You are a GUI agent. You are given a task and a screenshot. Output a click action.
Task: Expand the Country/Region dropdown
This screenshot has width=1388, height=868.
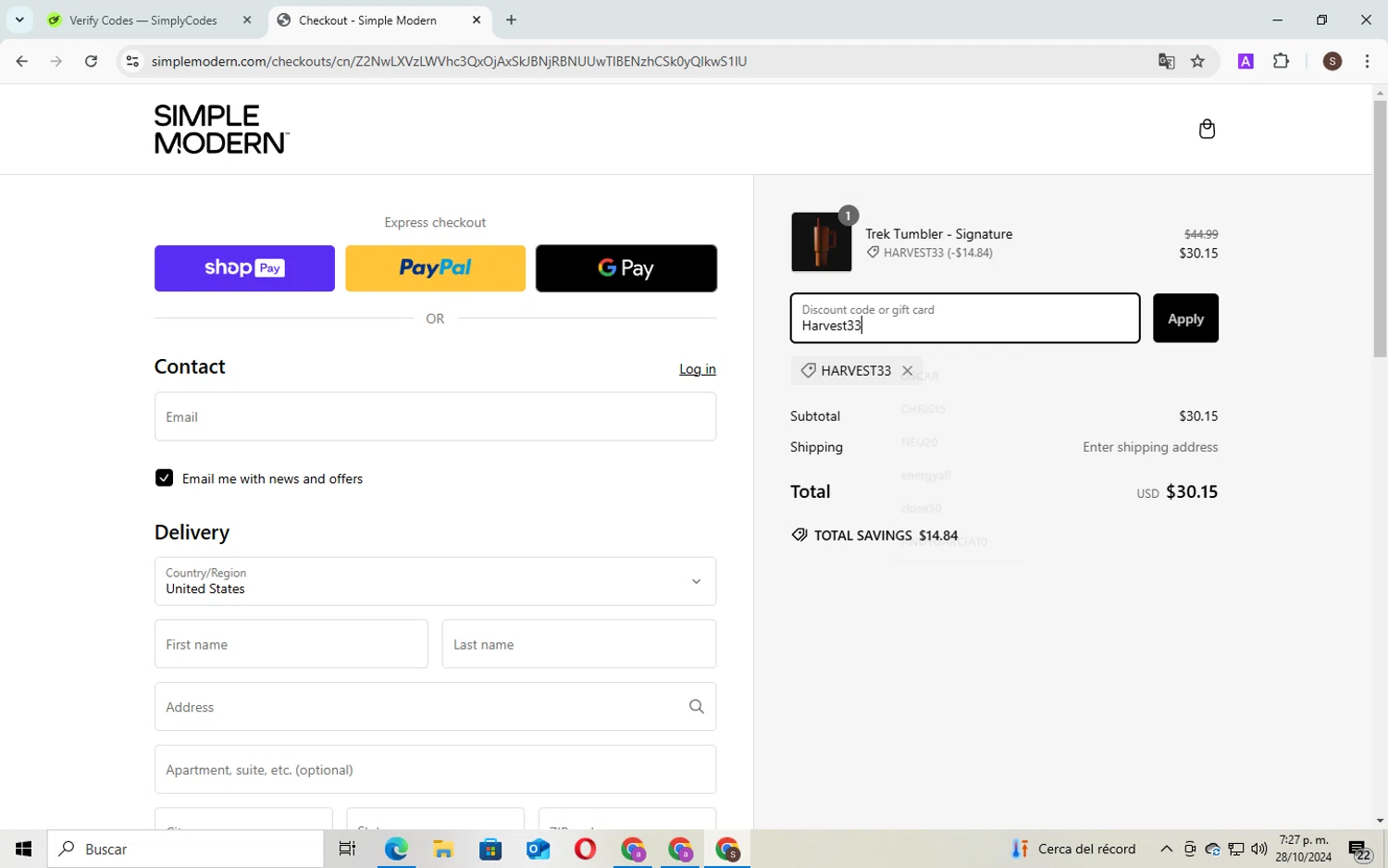(x=435, y=581)
